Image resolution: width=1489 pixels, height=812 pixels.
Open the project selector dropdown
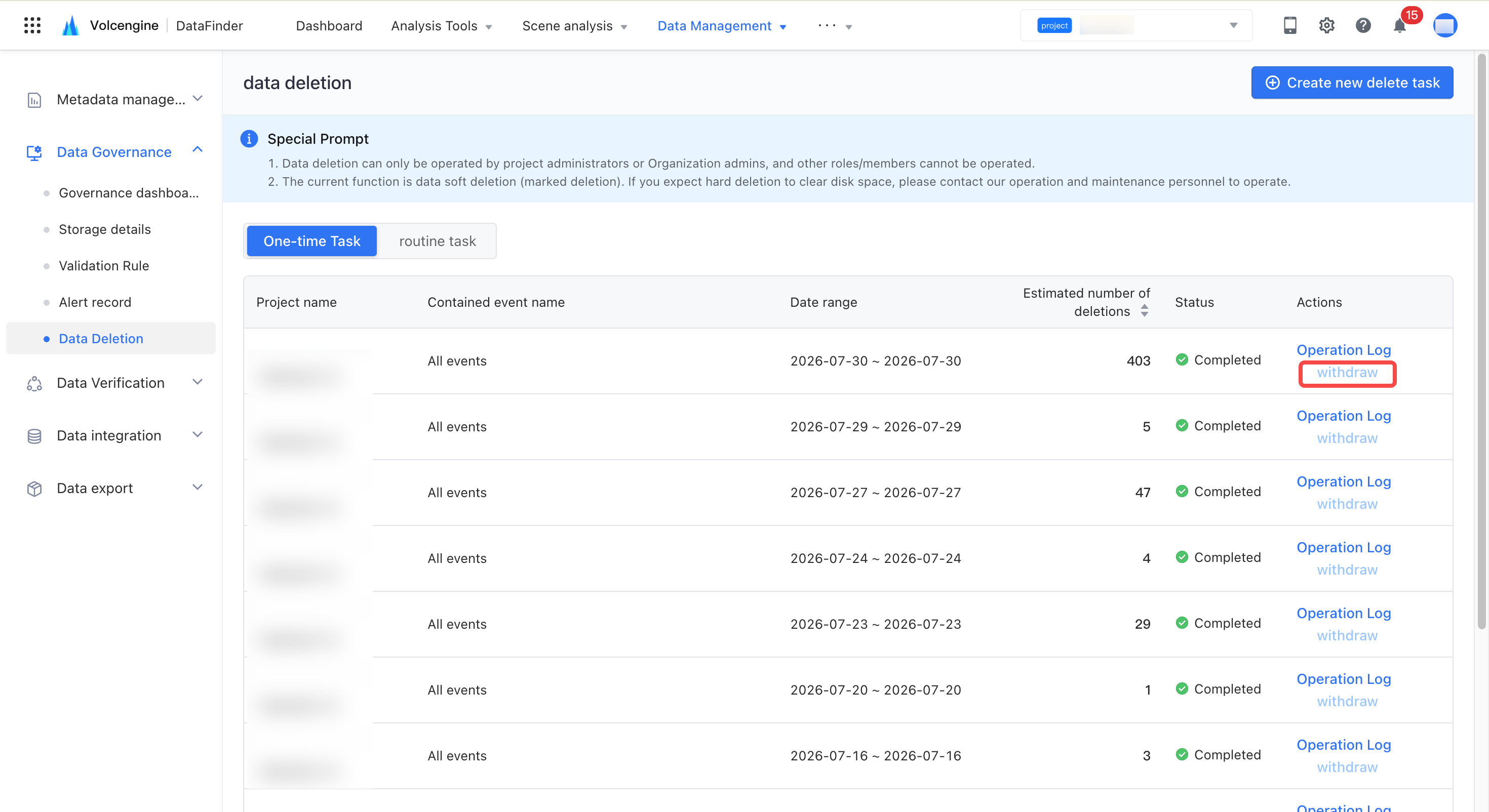1136,25
